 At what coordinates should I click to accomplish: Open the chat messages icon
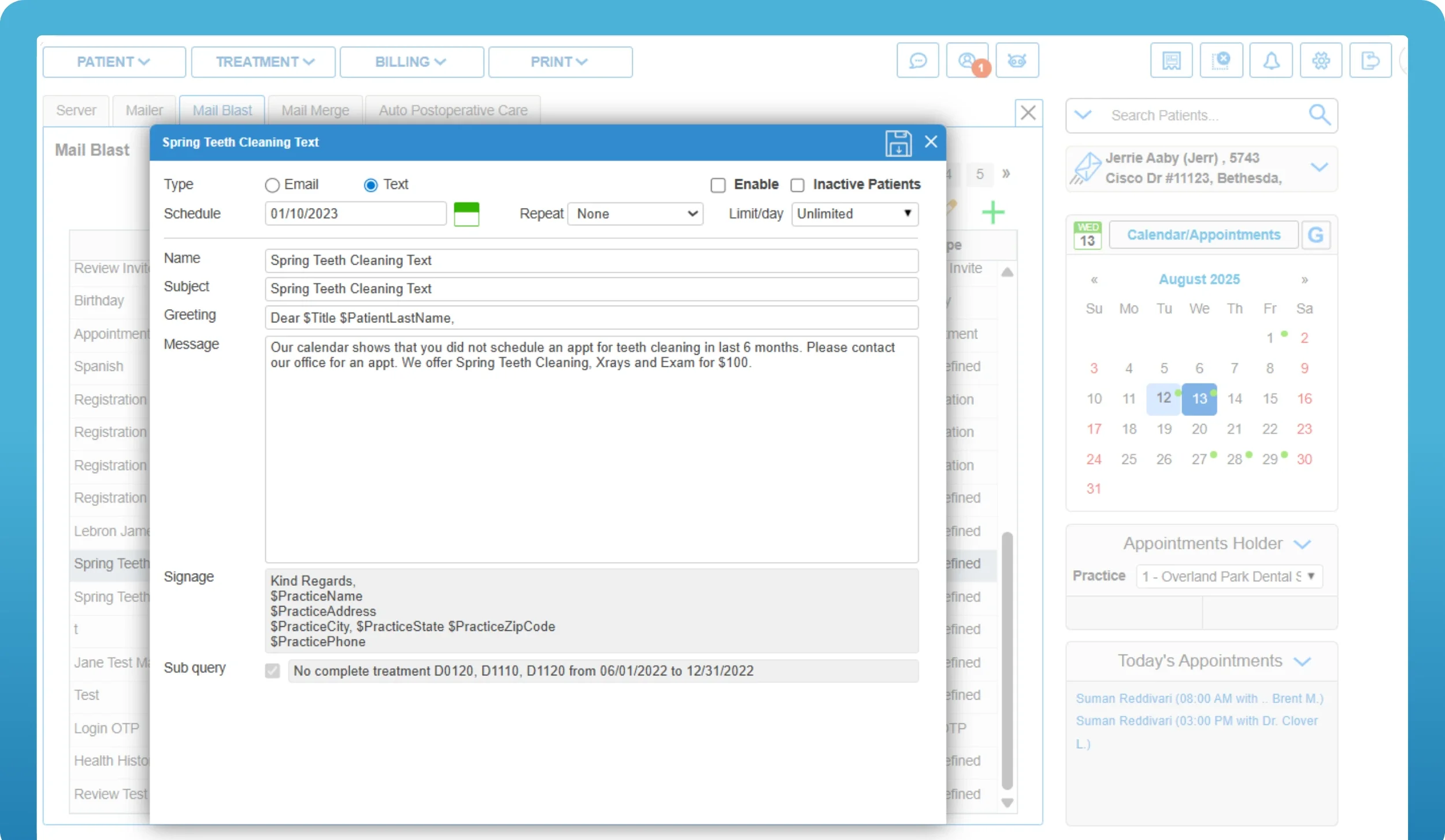[917, 61]
